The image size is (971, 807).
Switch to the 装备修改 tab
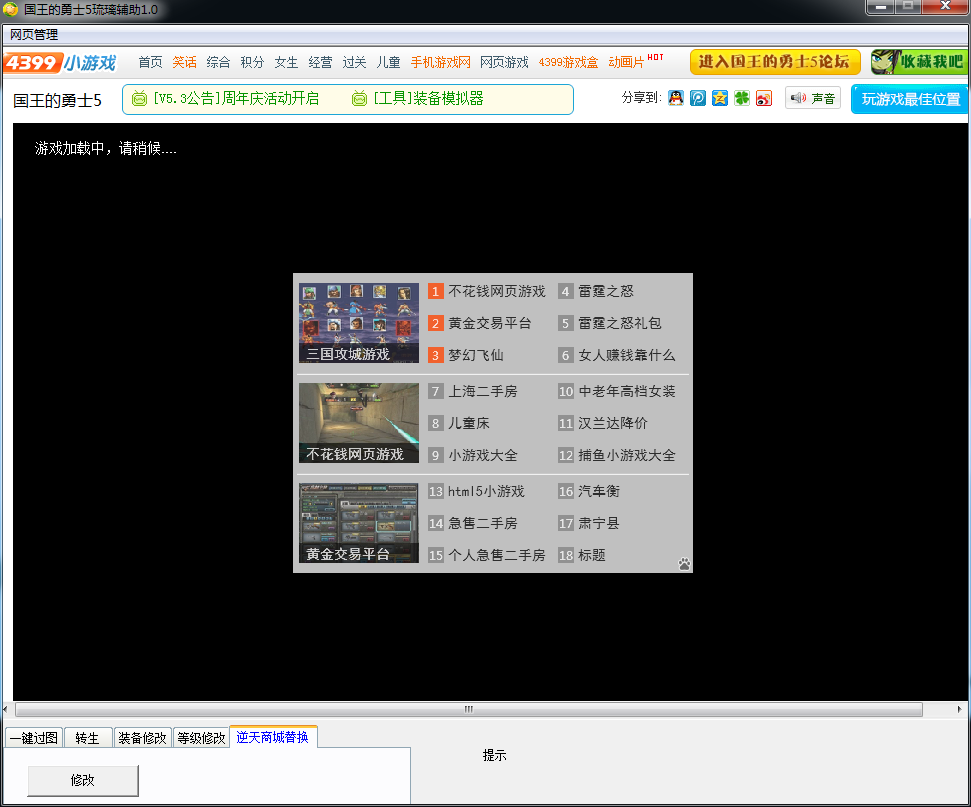(142, 738)
